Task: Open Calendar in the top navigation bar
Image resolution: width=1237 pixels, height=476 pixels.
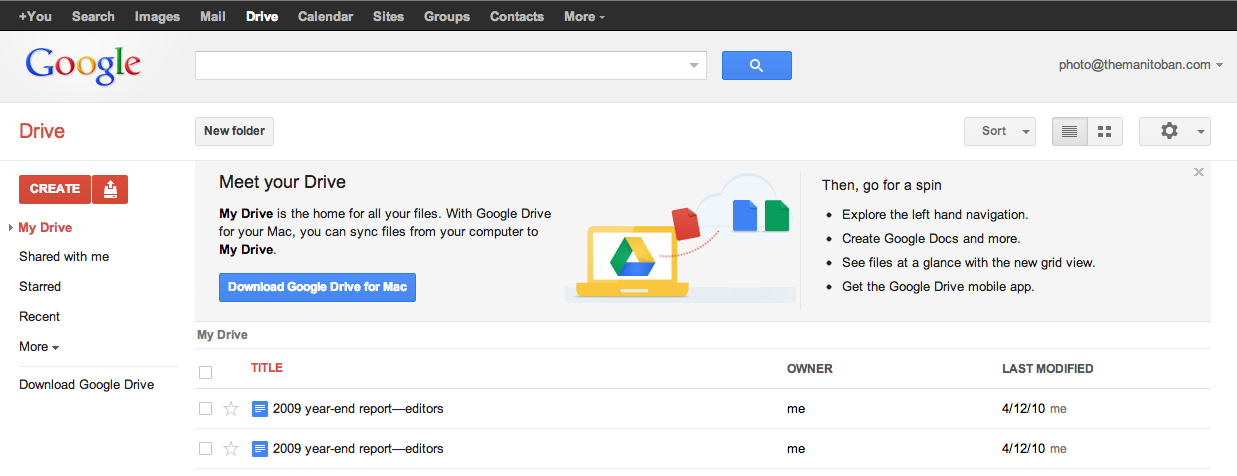Action: click(325, 16)
